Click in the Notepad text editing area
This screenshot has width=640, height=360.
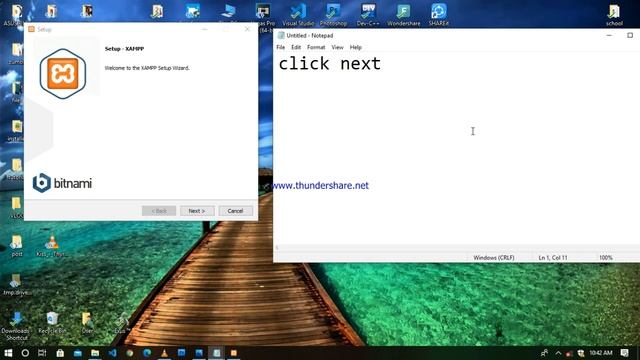456,149
